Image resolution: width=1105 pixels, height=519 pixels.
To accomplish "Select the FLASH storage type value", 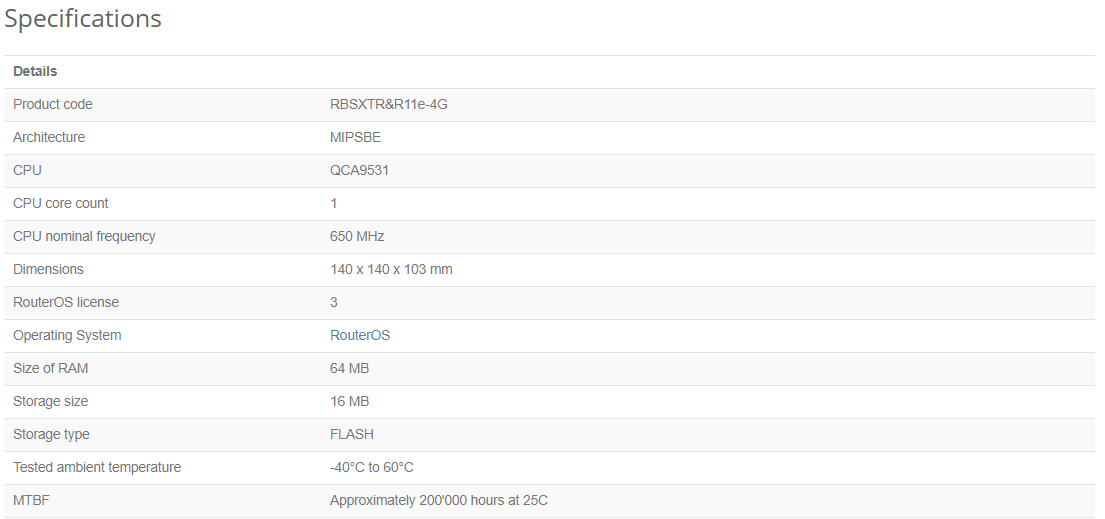I will [352, 434].
